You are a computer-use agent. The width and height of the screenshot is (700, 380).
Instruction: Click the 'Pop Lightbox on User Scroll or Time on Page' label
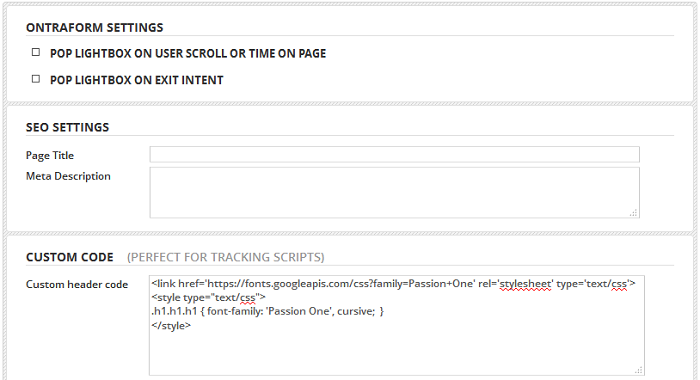pos(188,54)
